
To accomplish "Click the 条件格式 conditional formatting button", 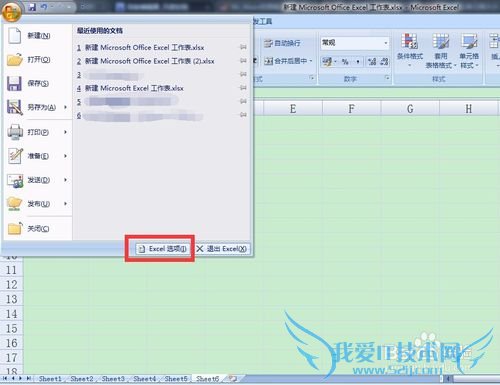I will 410,50.
